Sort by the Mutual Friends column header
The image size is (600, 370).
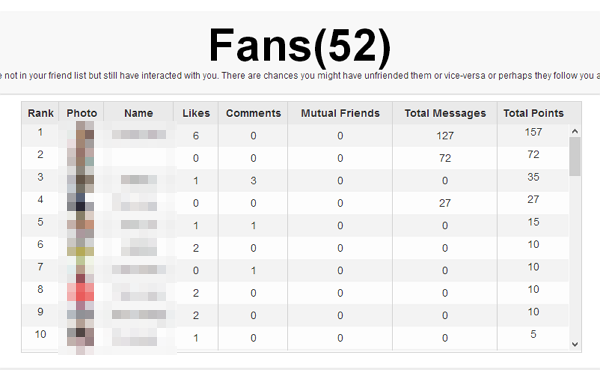point(340,113)
